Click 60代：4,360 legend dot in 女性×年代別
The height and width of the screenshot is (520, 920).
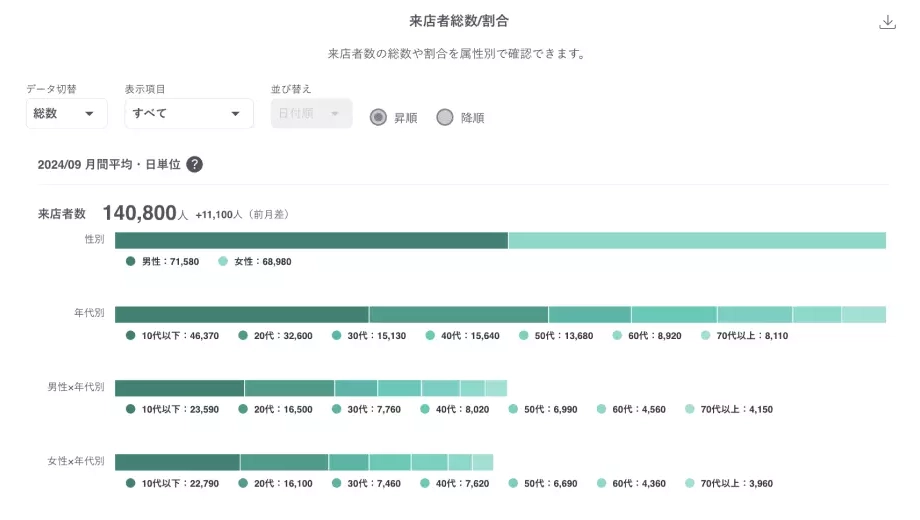pyautogui.click(x=601, y=483)
